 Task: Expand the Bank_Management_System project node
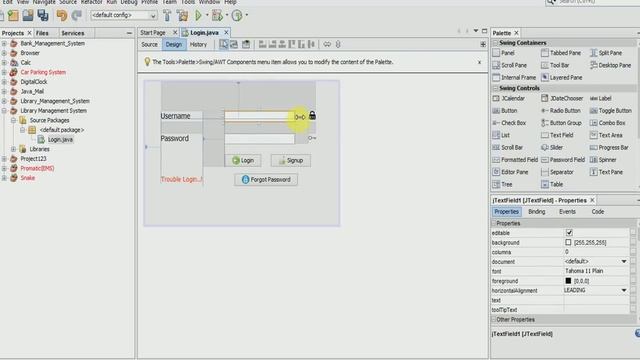point(4,43)
